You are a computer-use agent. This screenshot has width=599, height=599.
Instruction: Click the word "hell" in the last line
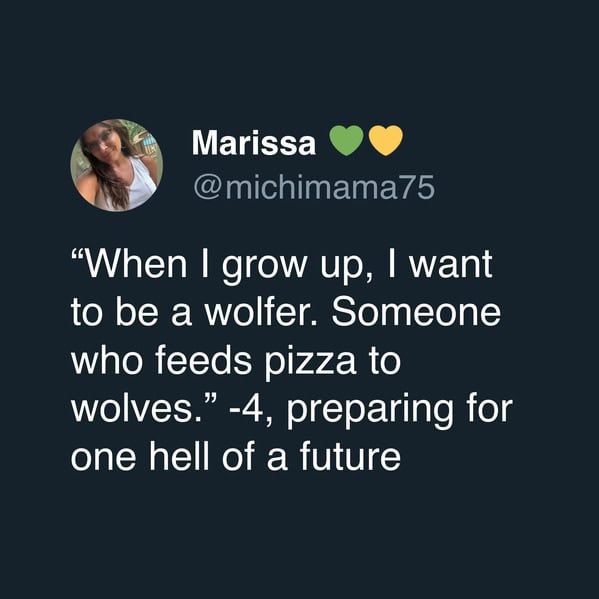(179, 457)
